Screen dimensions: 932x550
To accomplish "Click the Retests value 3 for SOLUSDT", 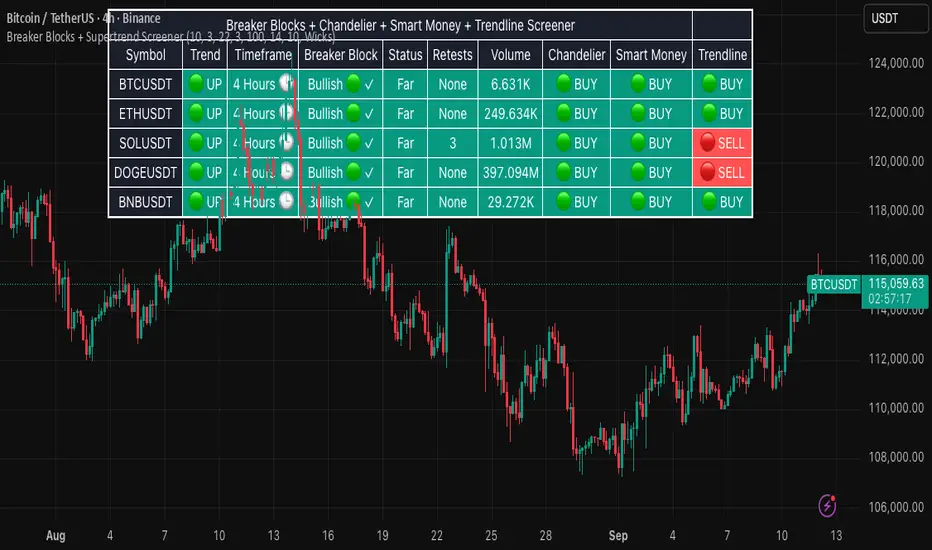I will click(x=453, y=143).
